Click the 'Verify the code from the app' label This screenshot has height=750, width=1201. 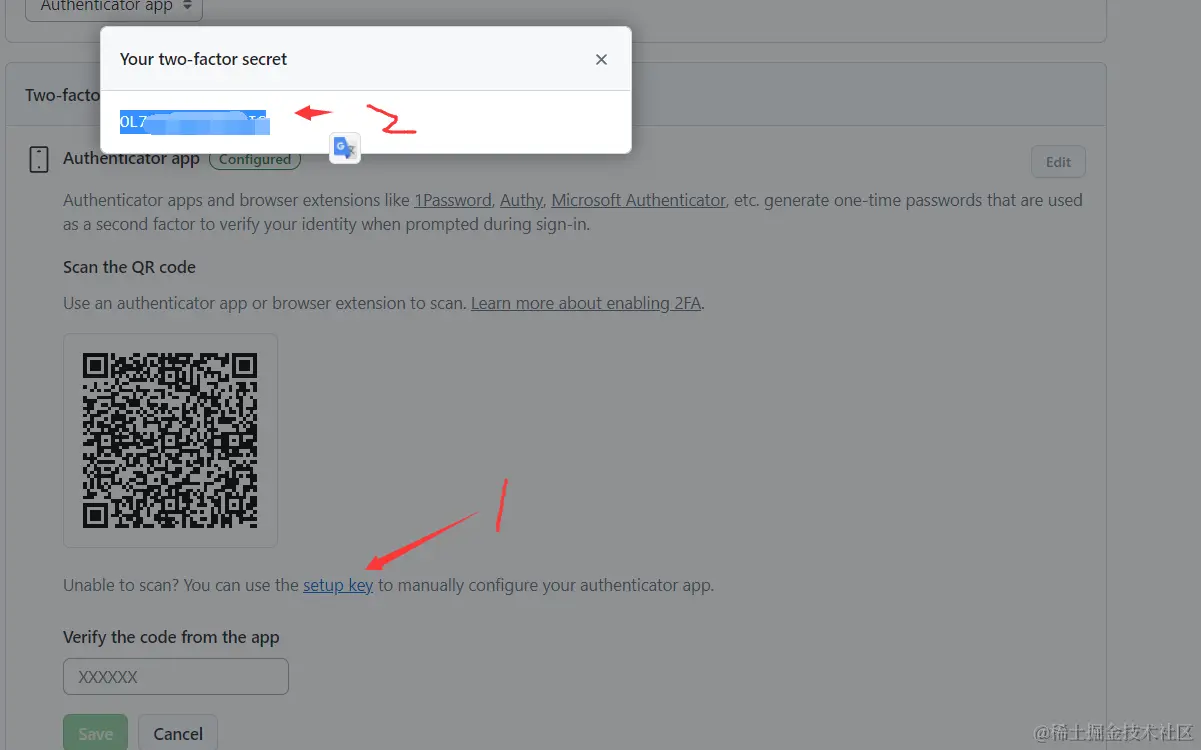click(x=171, y=637)
